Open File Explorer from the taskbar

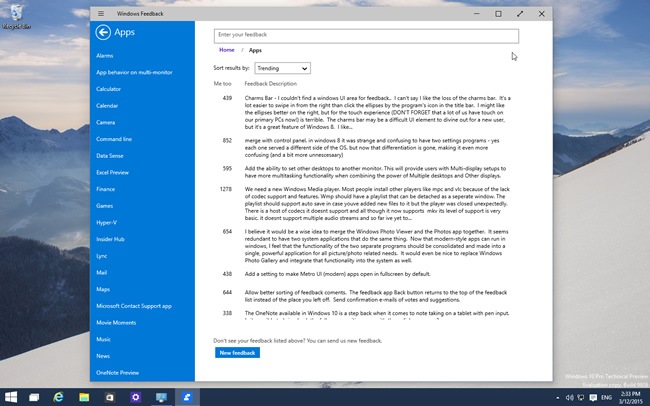click(x=84, y=397)
